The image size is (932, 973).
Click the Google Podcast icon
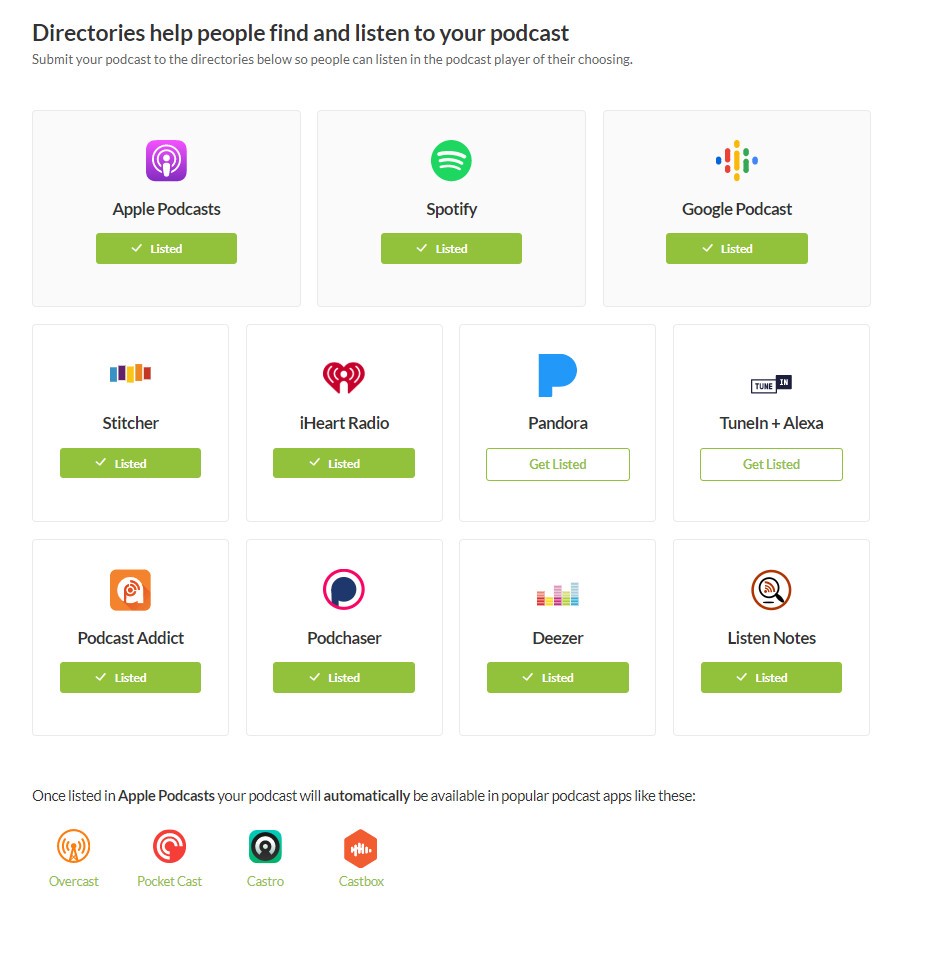coord(737,160)
